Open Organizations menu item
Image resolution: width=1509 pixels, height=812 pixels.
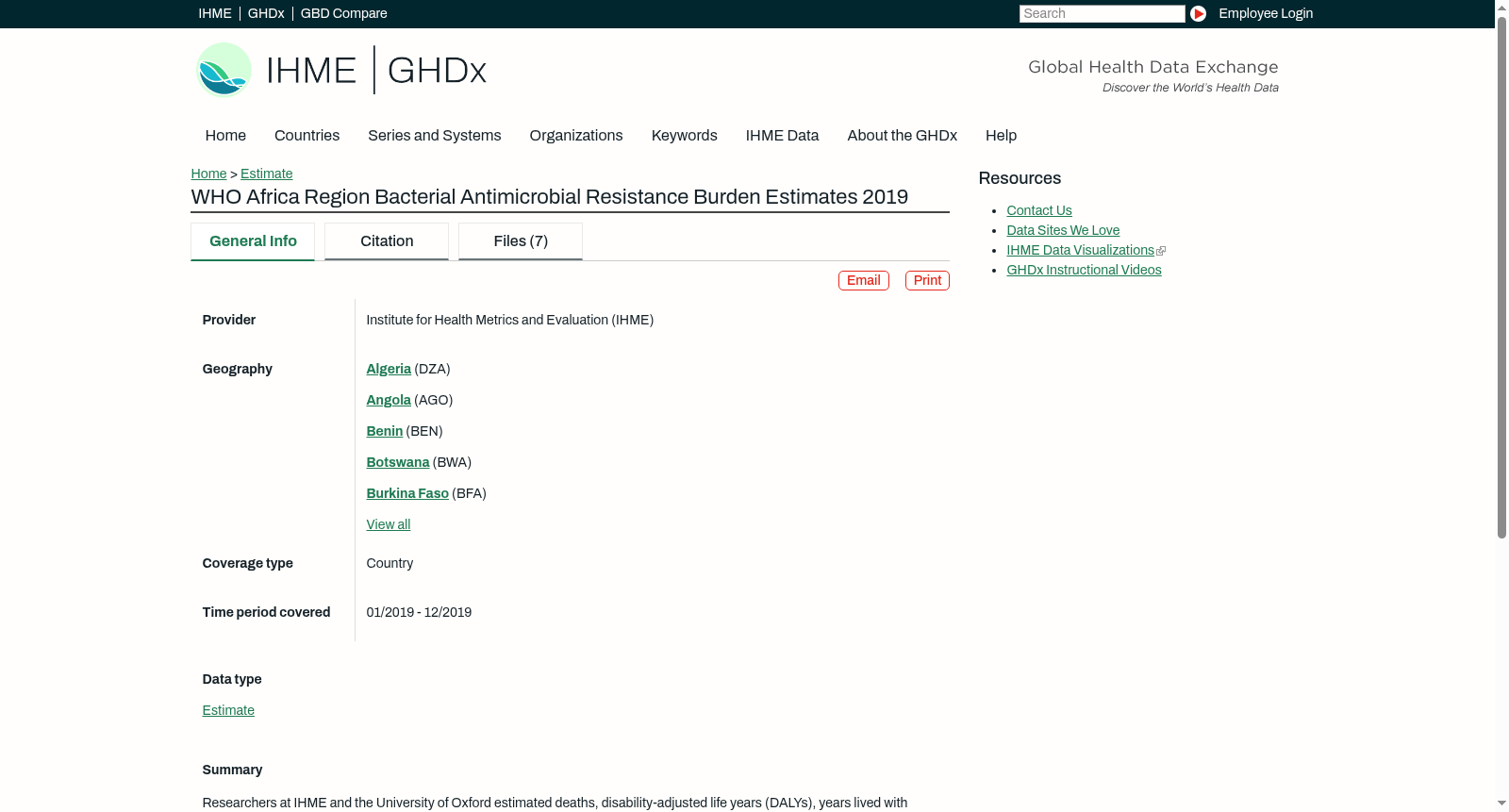tap(576, 136)
